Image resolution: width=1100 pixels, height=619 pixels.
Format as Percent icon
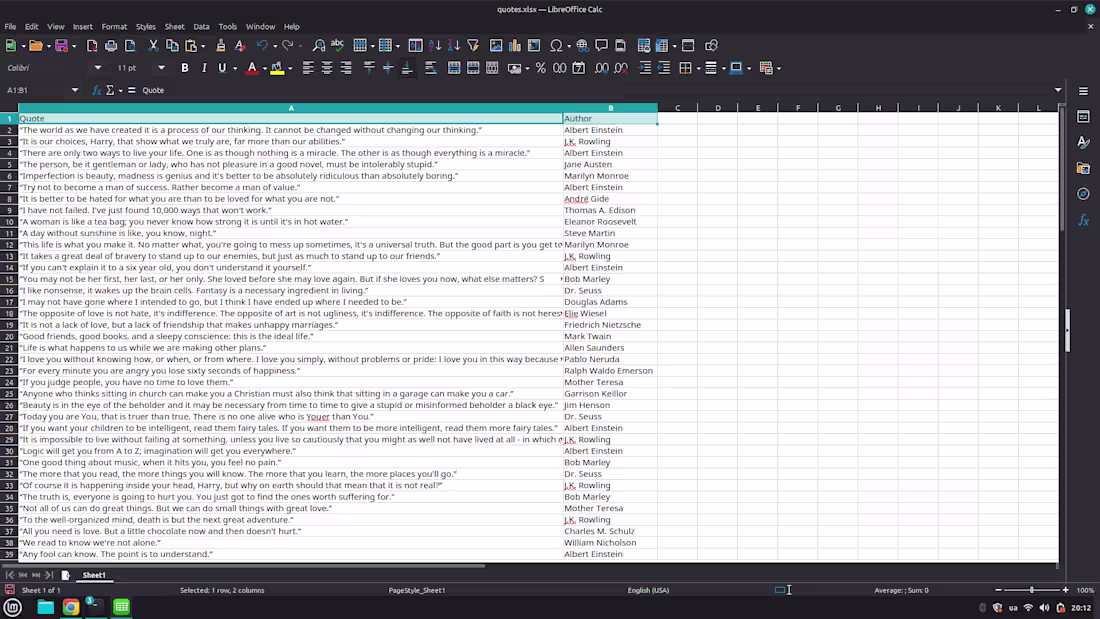click(540, 68)
